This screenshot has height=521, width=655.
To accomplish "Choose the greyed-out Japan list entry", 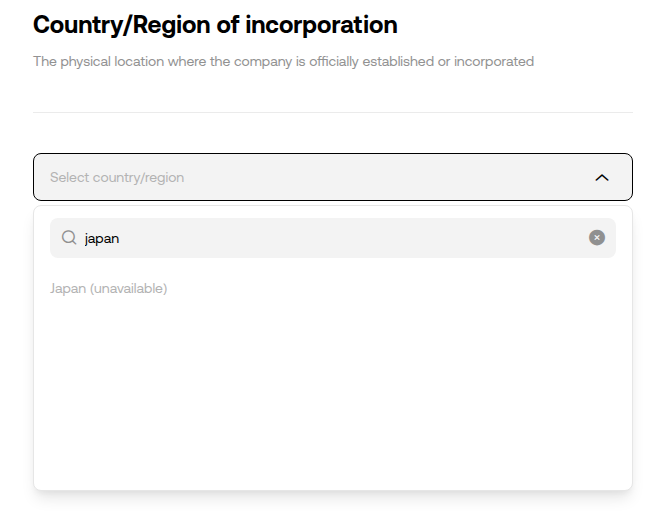I will tap(109, 288).
